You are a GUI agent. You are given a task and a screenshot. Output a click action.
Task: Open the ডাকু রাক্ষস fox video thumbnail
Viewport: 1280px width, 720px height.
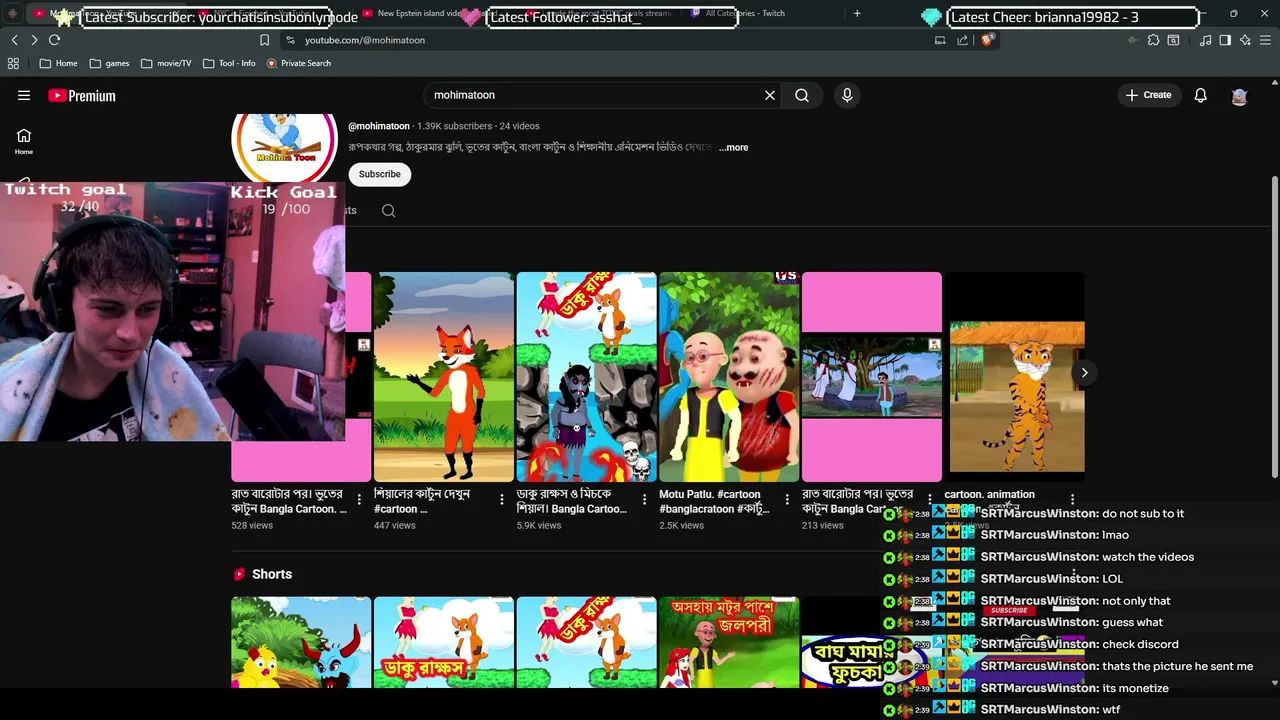click(586, 377)
